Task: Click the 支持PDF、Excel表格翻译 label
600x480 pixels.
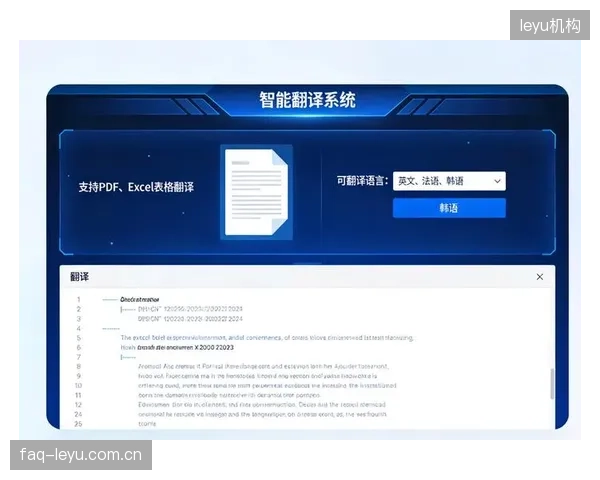Action: pos(136,187)
